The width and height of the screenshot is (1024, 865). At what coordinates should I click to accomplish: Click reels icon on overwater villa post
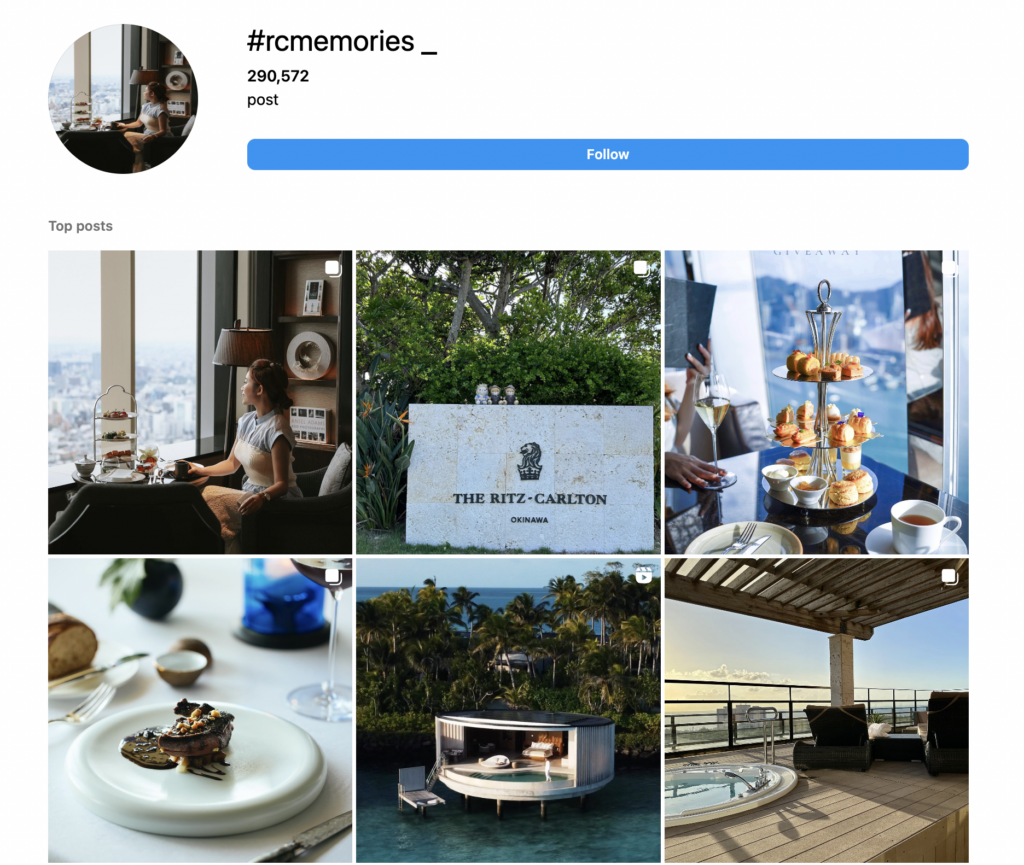643,575
